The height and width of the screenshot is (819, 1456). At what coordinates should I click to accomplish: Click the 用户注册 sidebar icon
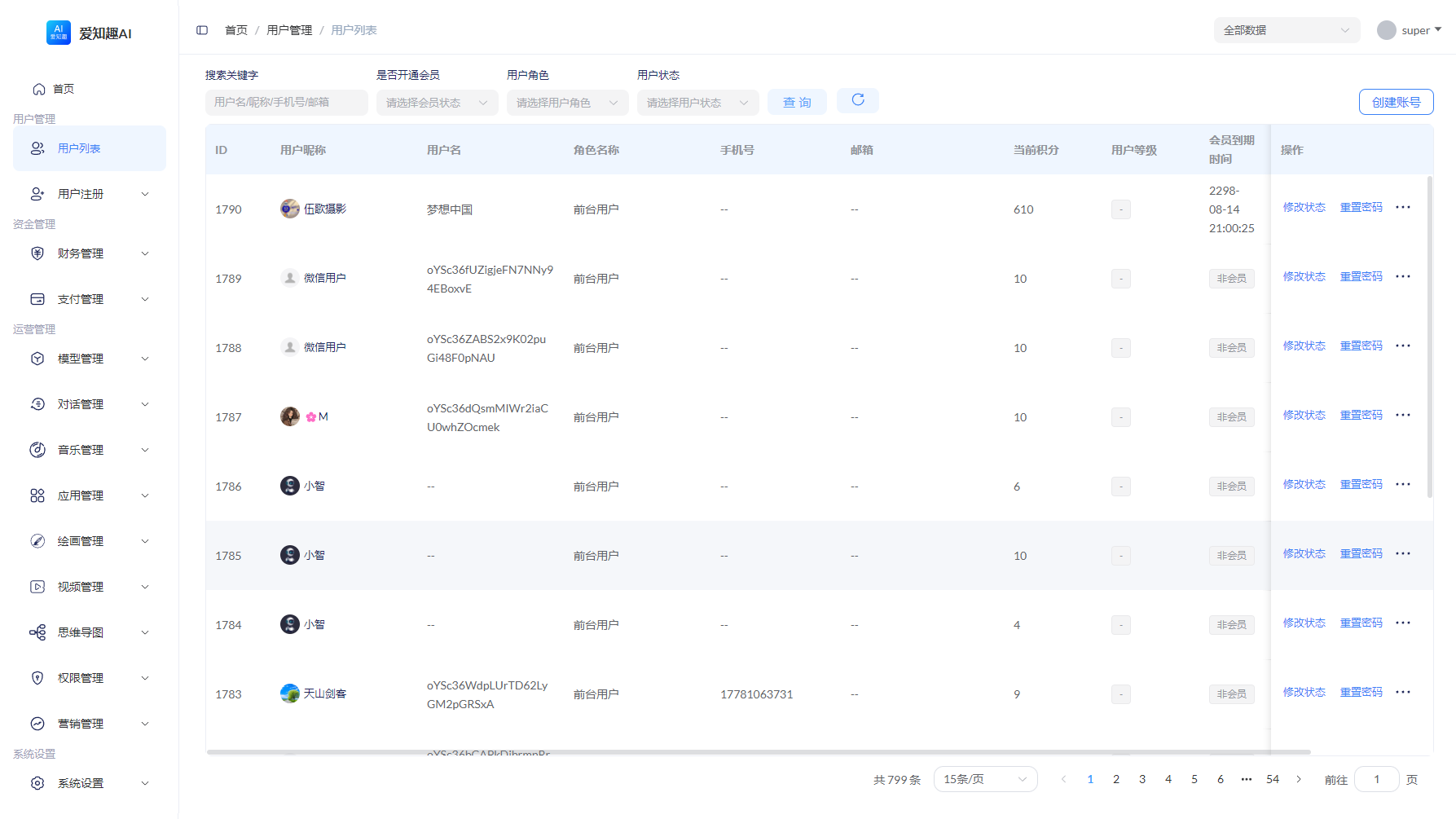[37, 194]
